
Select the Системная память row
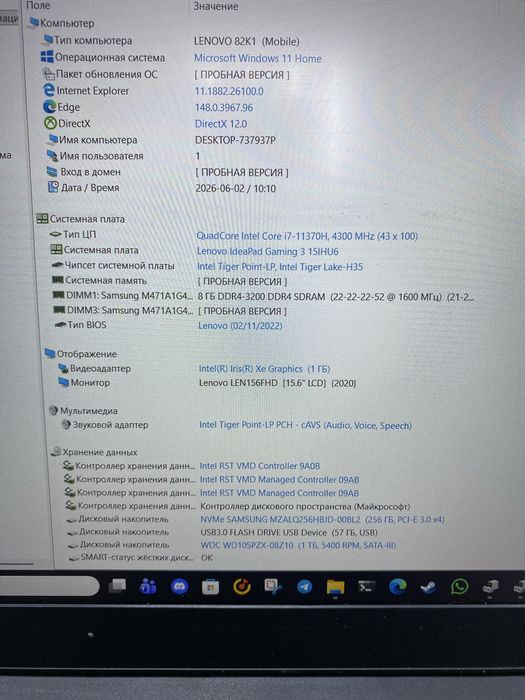tap(170, 281)
